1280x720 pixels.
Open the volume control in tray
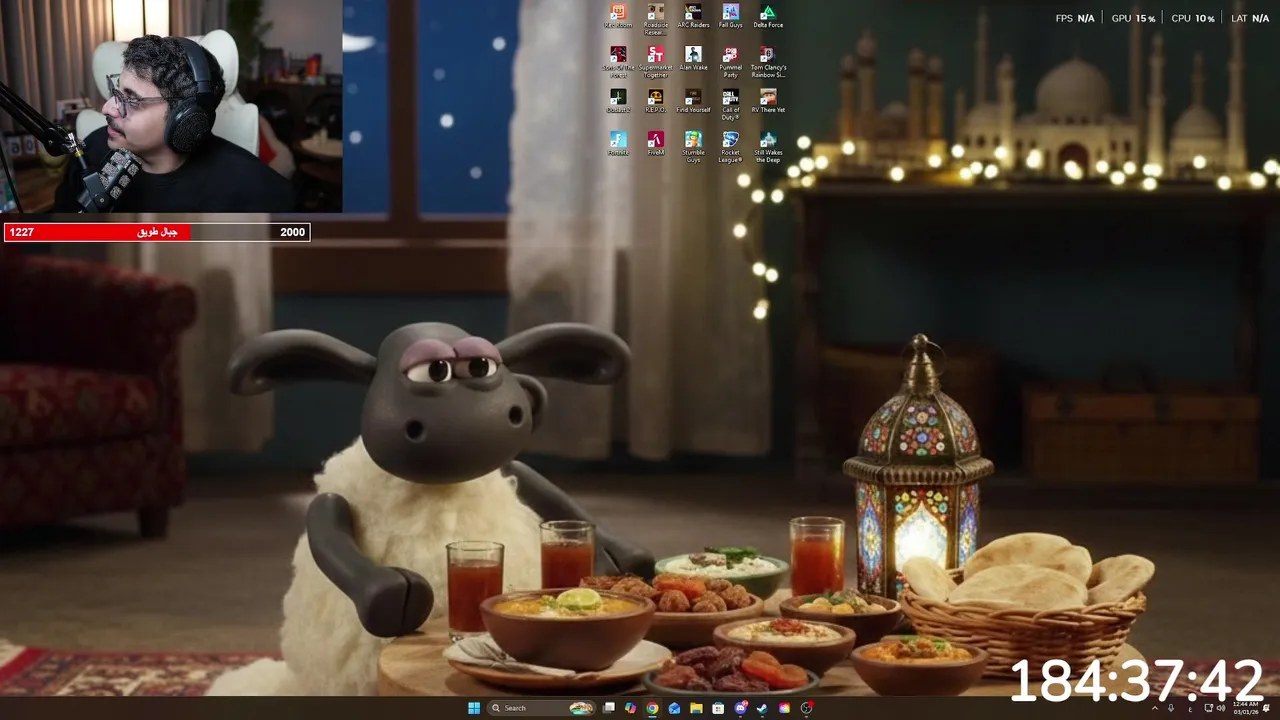(1221, 708)
